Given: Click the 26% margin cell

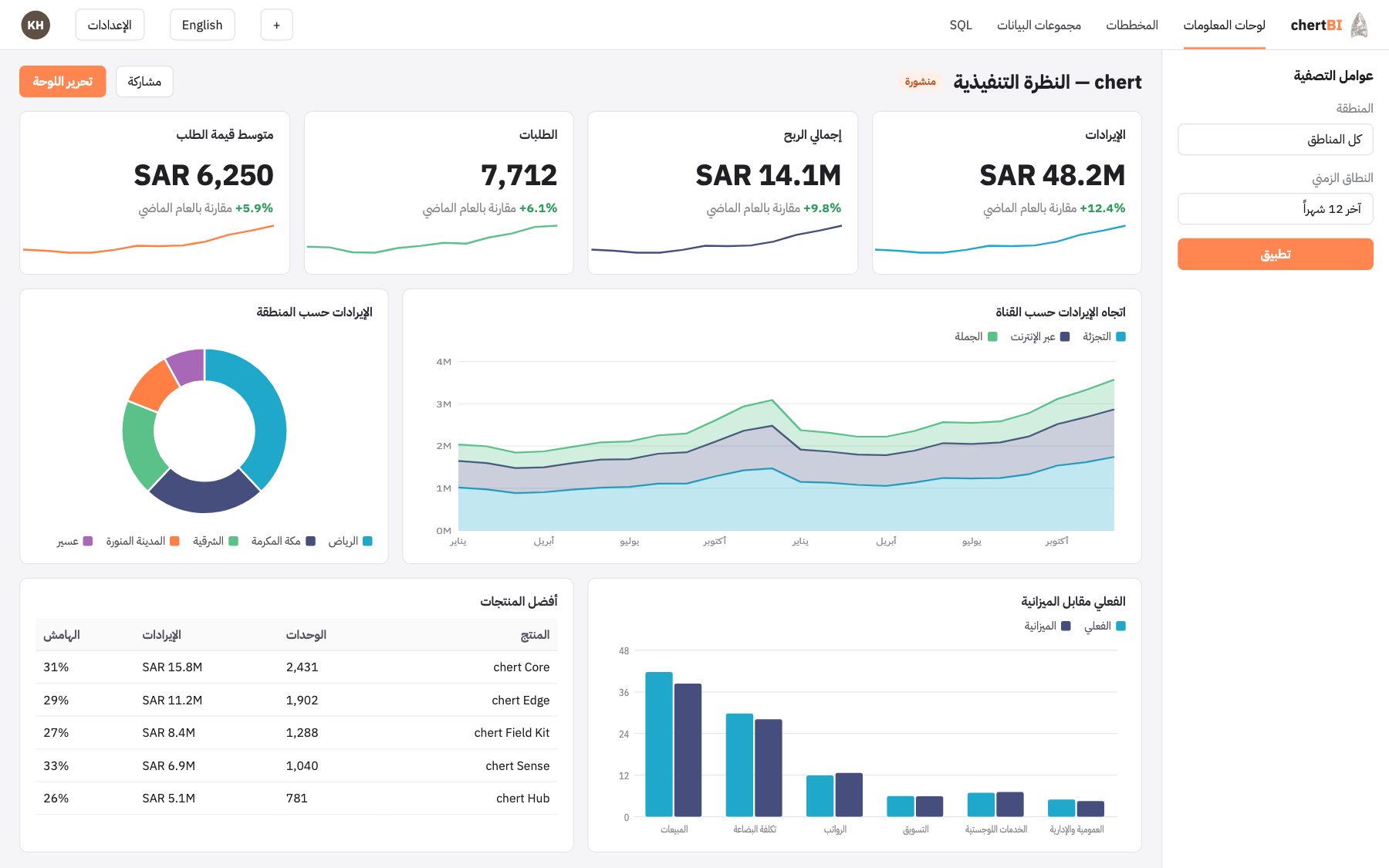Looking at the screenshot, I should (x=56, y=799).
